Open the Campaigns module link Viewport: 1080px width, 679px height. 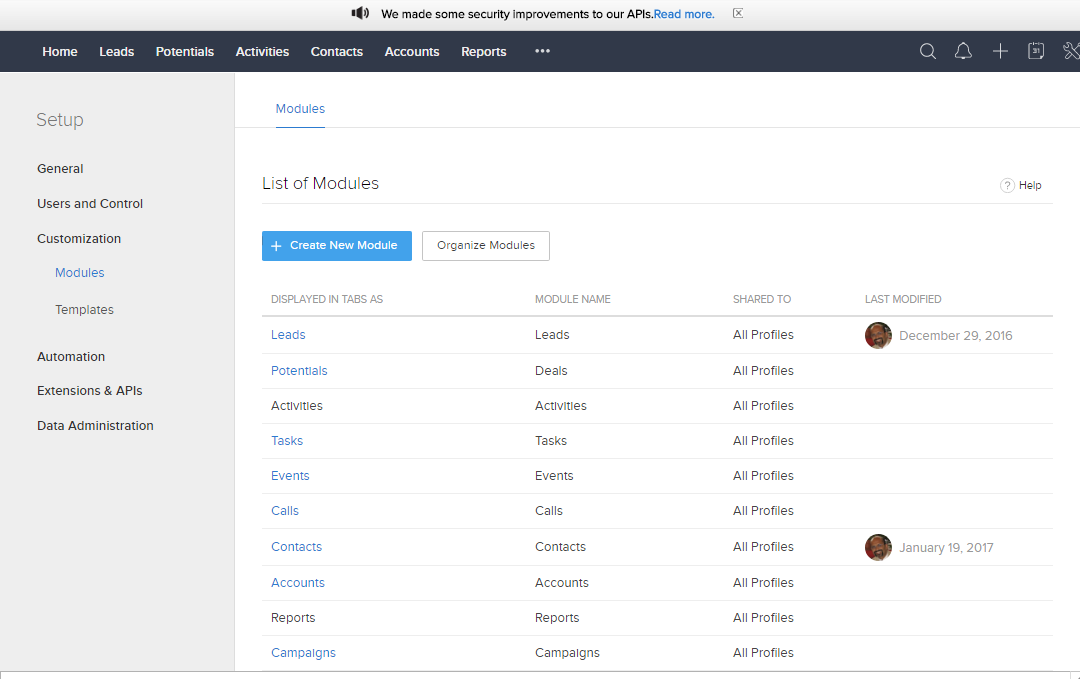pyautogui.click(x=303, y=653)
